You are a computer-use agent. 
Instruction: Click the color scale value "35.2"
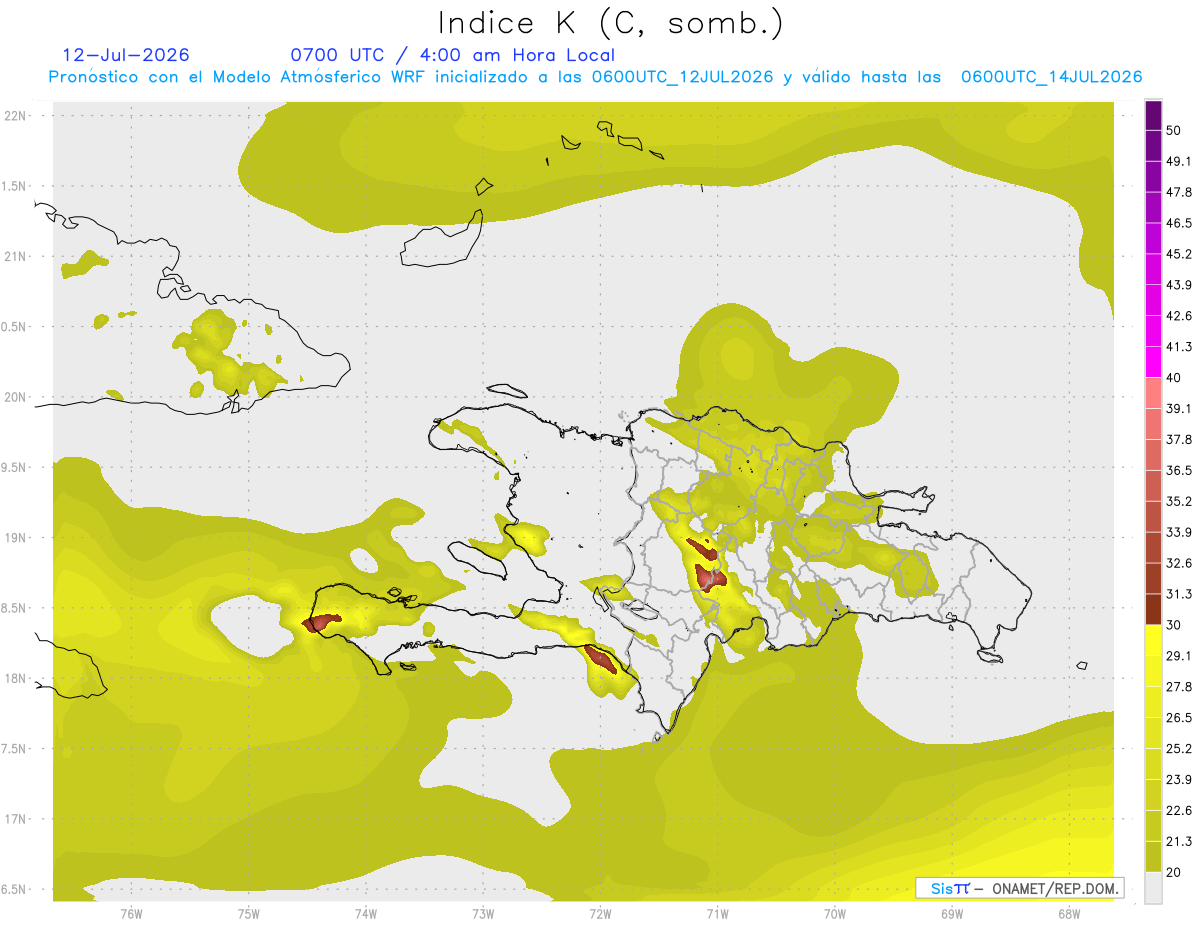click(1178, 501)
